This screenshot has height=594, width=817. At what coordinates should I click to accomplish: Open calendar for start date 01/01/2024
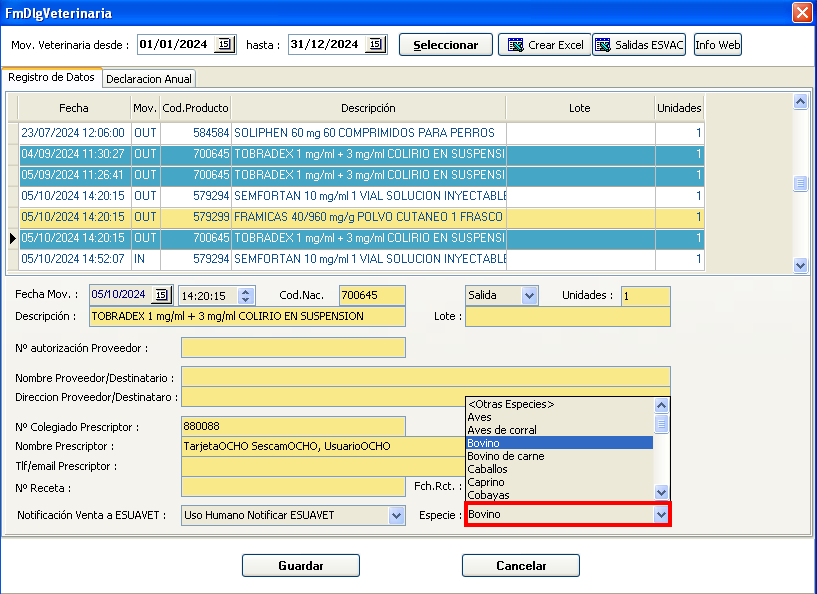(x=225, y=44)
